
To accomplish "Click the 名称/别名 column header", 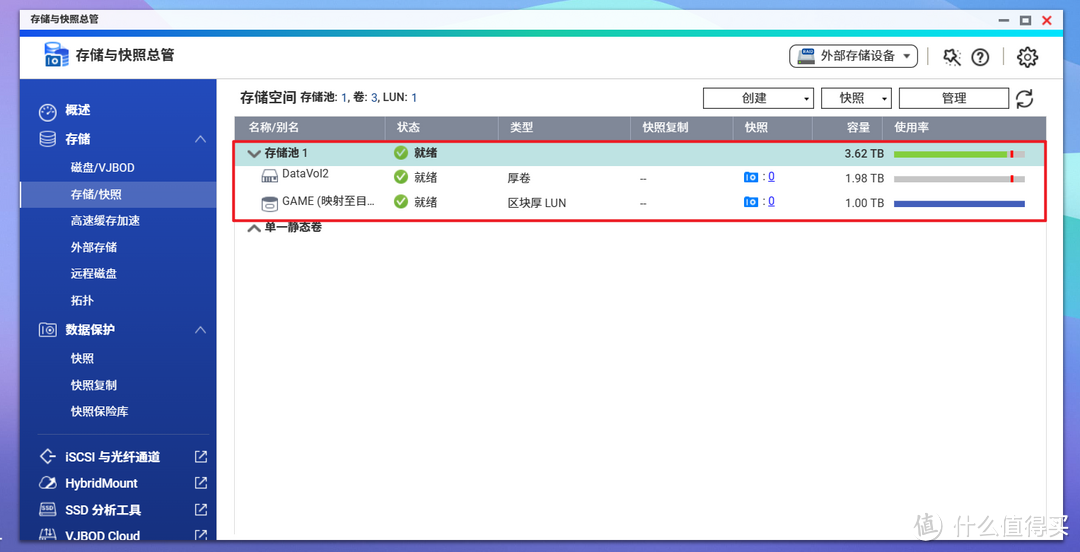I will pyautogui.click(x=310, y=128).
